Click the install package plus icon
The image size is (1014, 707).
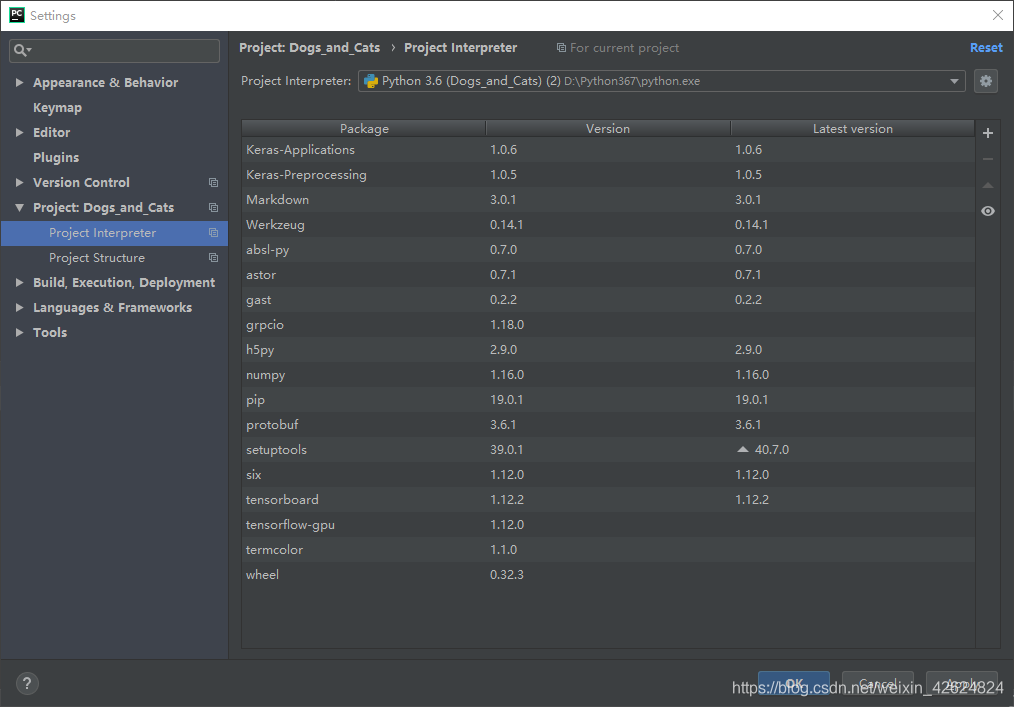pos(987,133)
